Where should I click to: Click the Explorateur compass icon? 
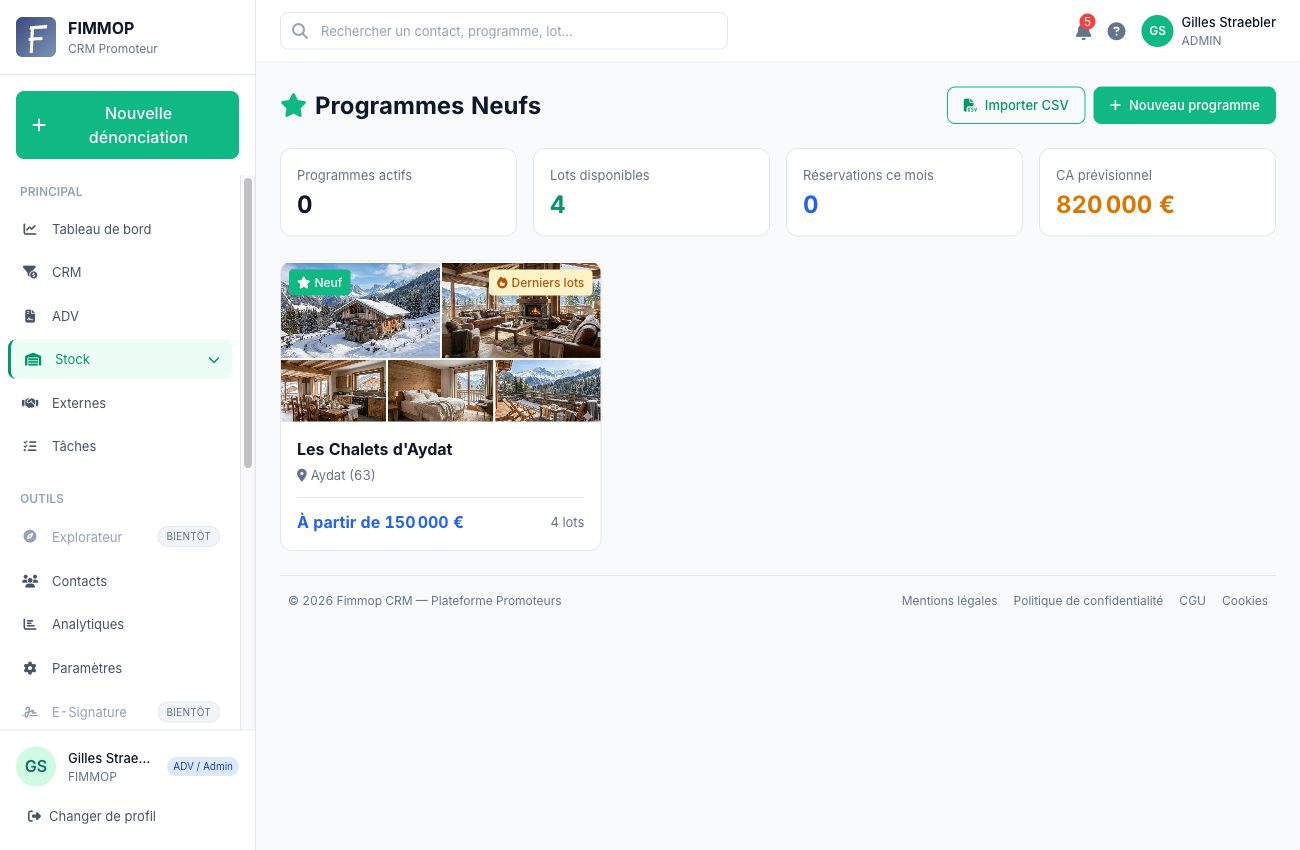(x=30, y=537)
